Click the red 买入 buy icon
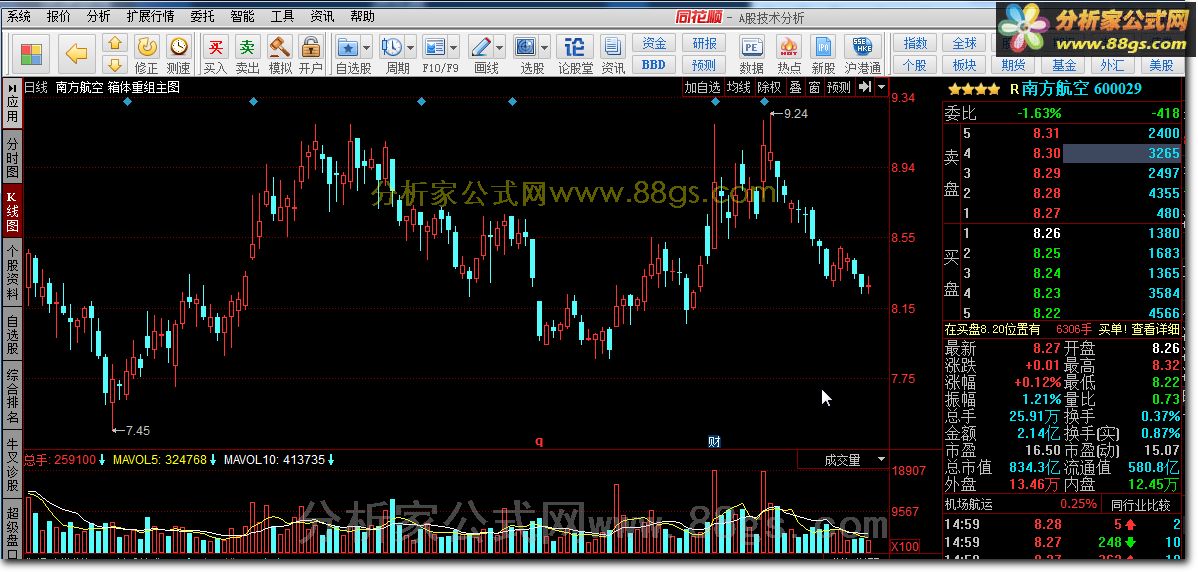1198x572 pixels. [x=215, y=47]
